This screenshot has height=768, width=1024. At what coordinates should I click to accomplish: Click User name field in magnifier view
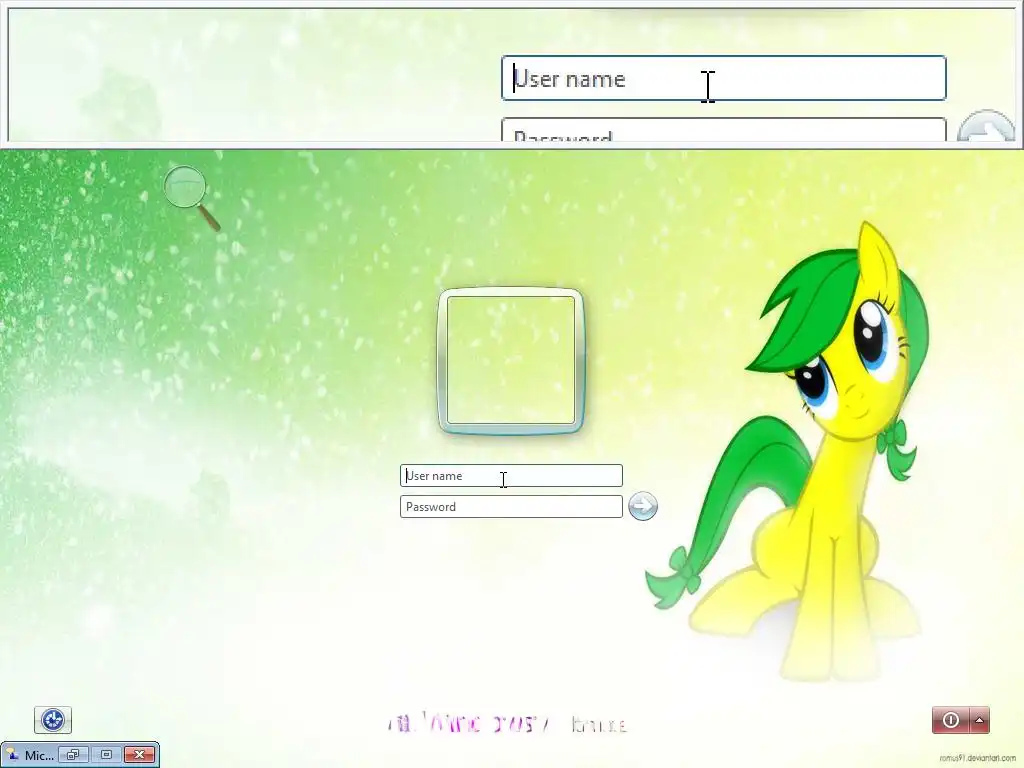click(724, 78)
